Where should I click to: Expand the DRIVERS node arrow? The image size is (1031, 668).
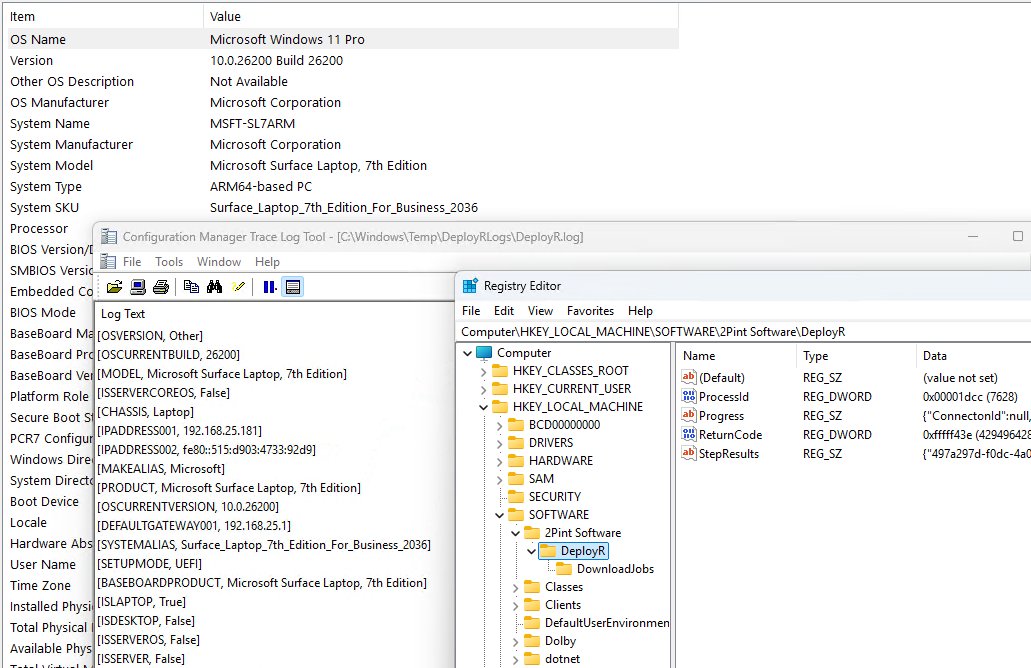tap(499, 443)
